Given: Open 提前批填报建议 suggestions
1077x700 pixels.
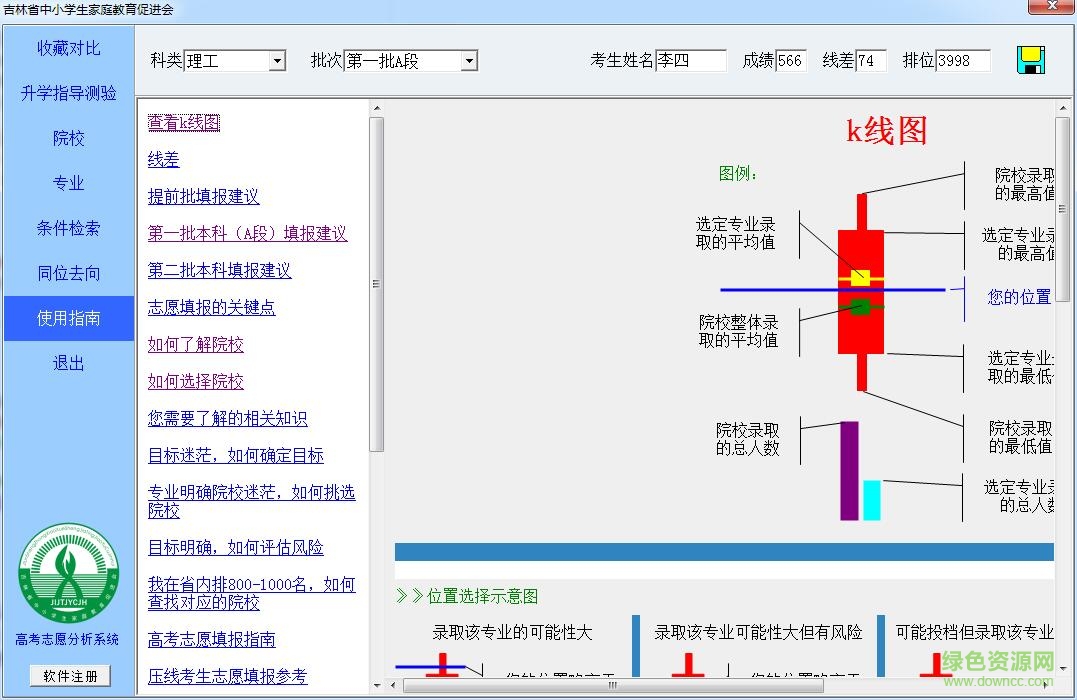Looking at the screenshot, I should [x=203, y=196].
